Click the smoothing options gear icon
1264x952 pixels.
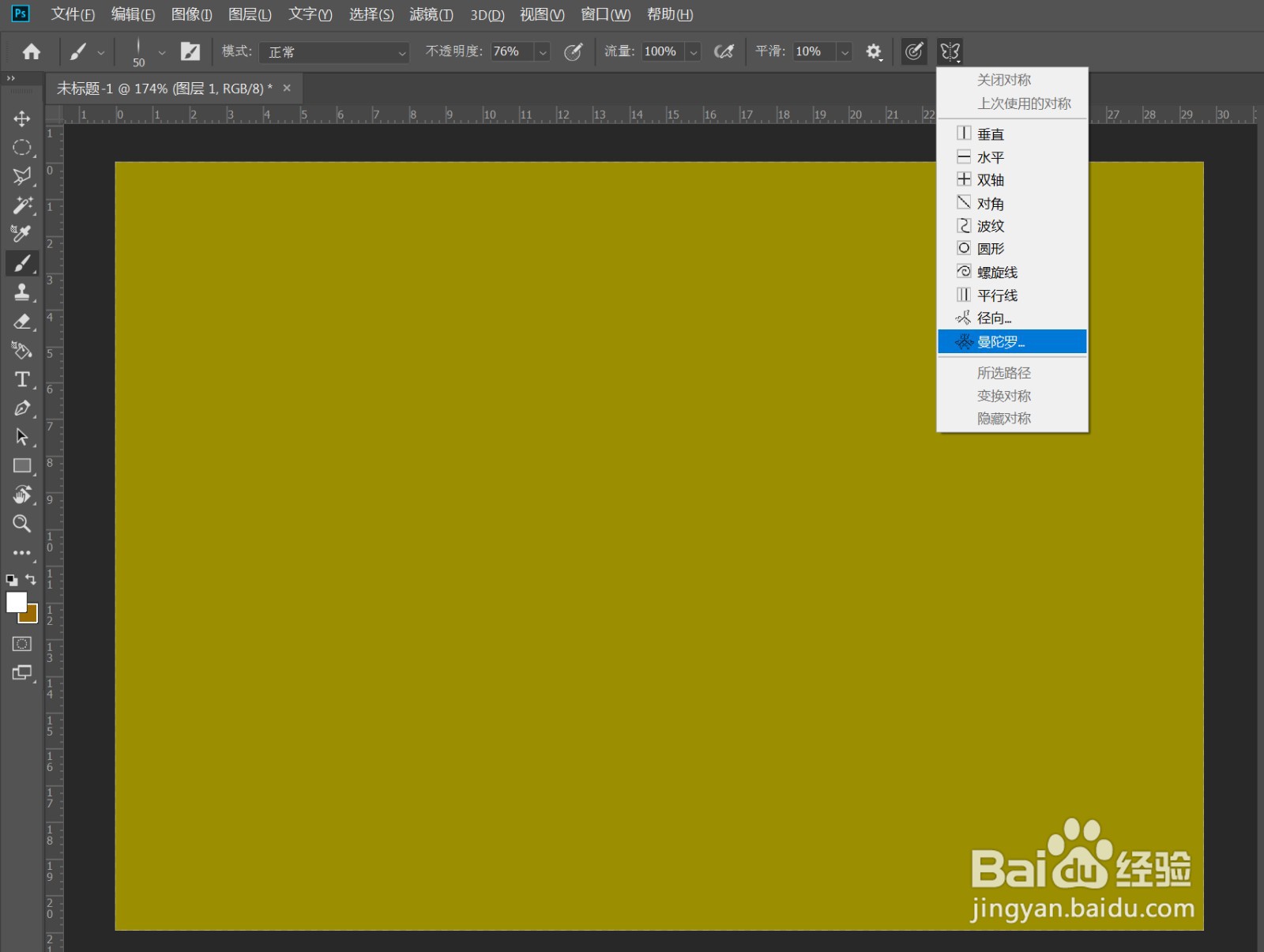[873, 51]
